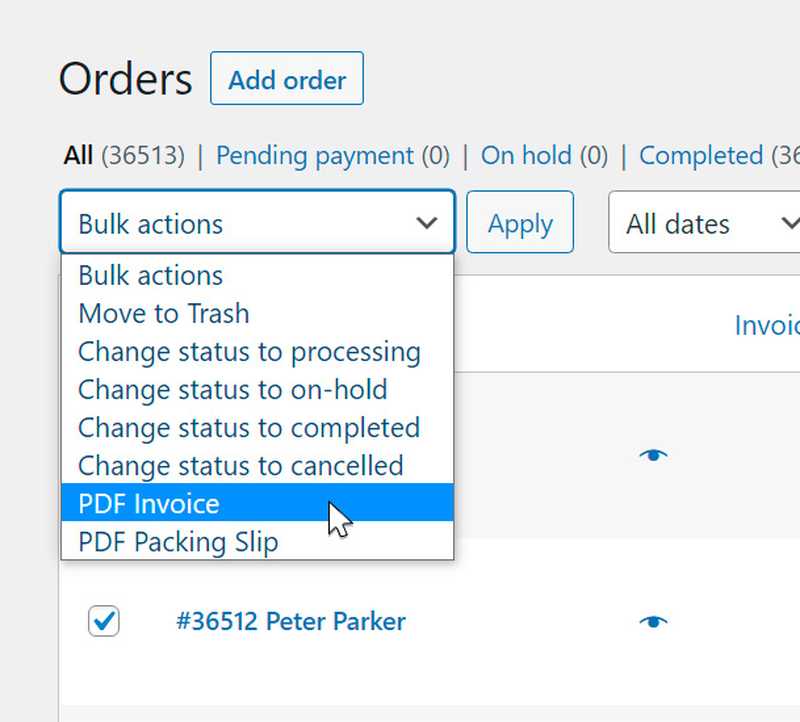Sort by the Invoice column header
This screenshot has height=722, width=800.
tap(767, 325)
